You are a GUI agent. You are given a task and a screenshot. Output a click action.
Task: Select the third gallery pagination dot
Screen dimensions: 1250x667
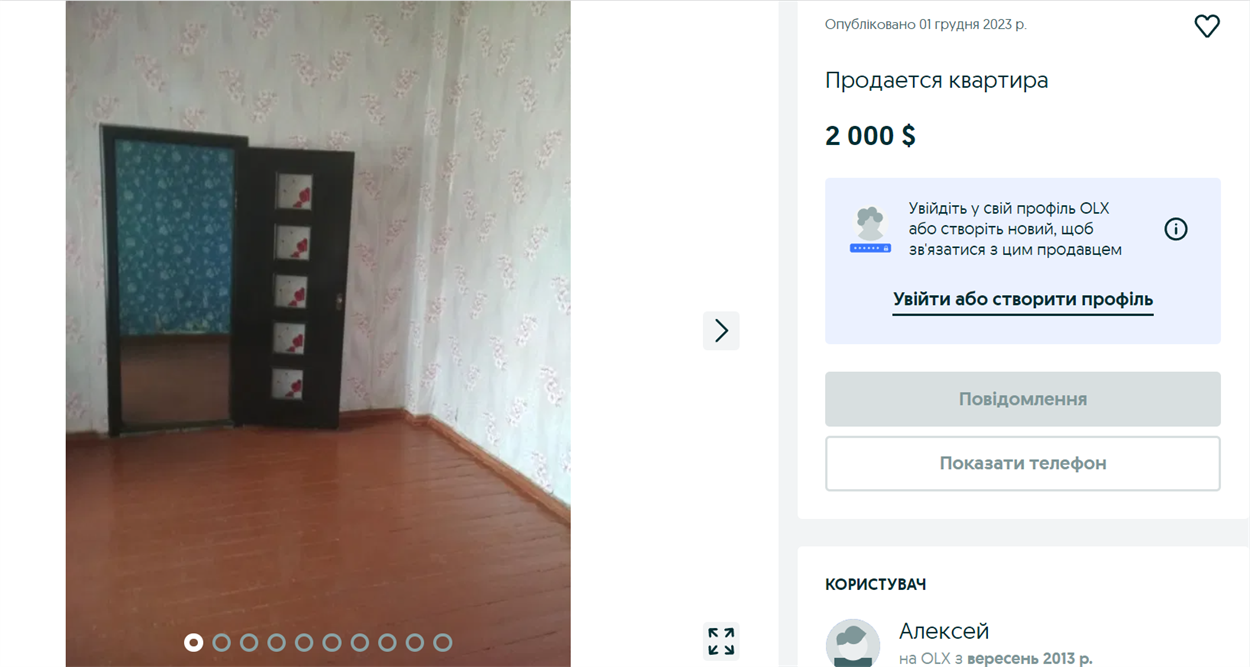coord(249,642)
